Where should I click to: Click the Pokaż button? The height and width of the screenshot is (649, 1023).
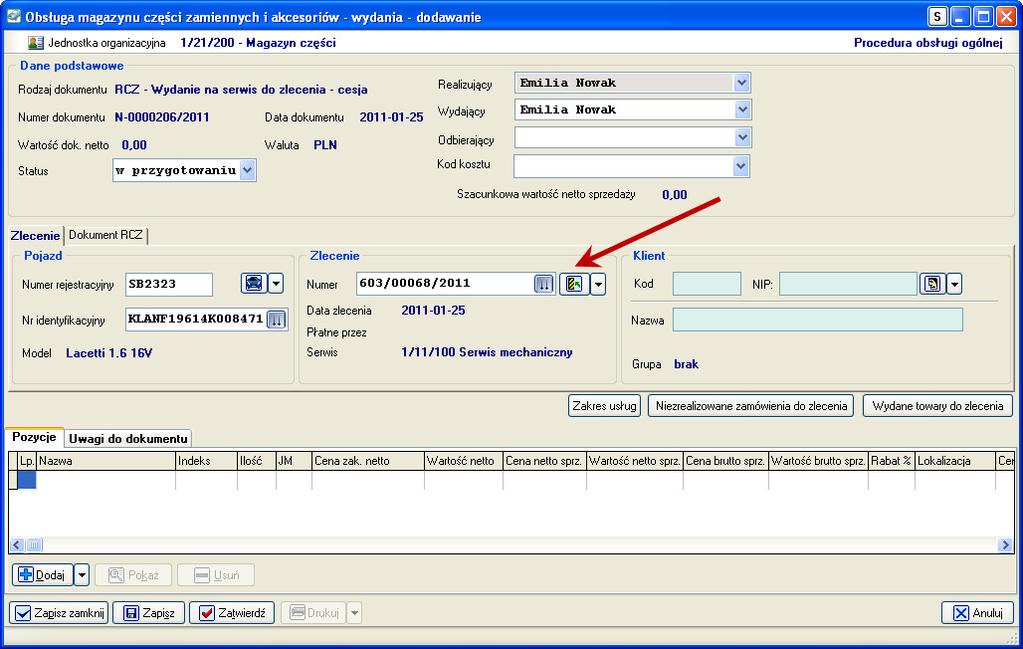coord(134,575)
